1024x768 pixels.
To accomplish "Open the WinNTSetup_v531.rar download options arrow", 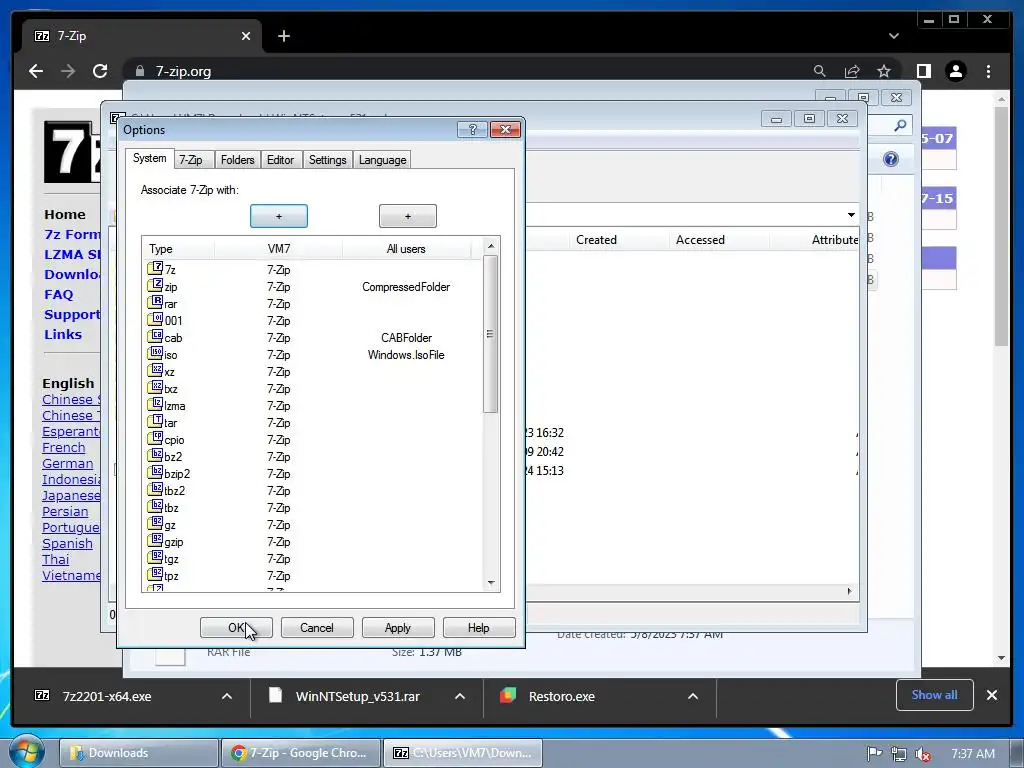I will (x=460, y=696).
